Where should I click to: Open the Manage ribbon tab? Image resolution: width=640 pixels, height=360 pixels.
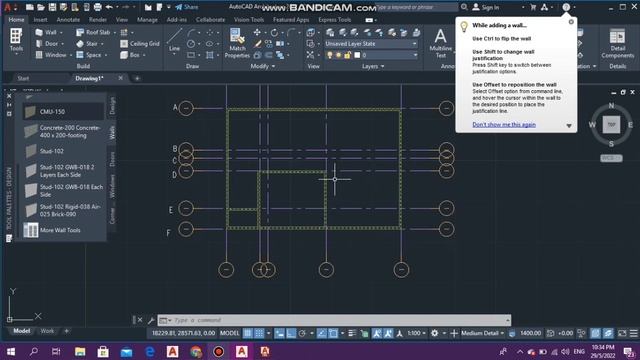147,20
